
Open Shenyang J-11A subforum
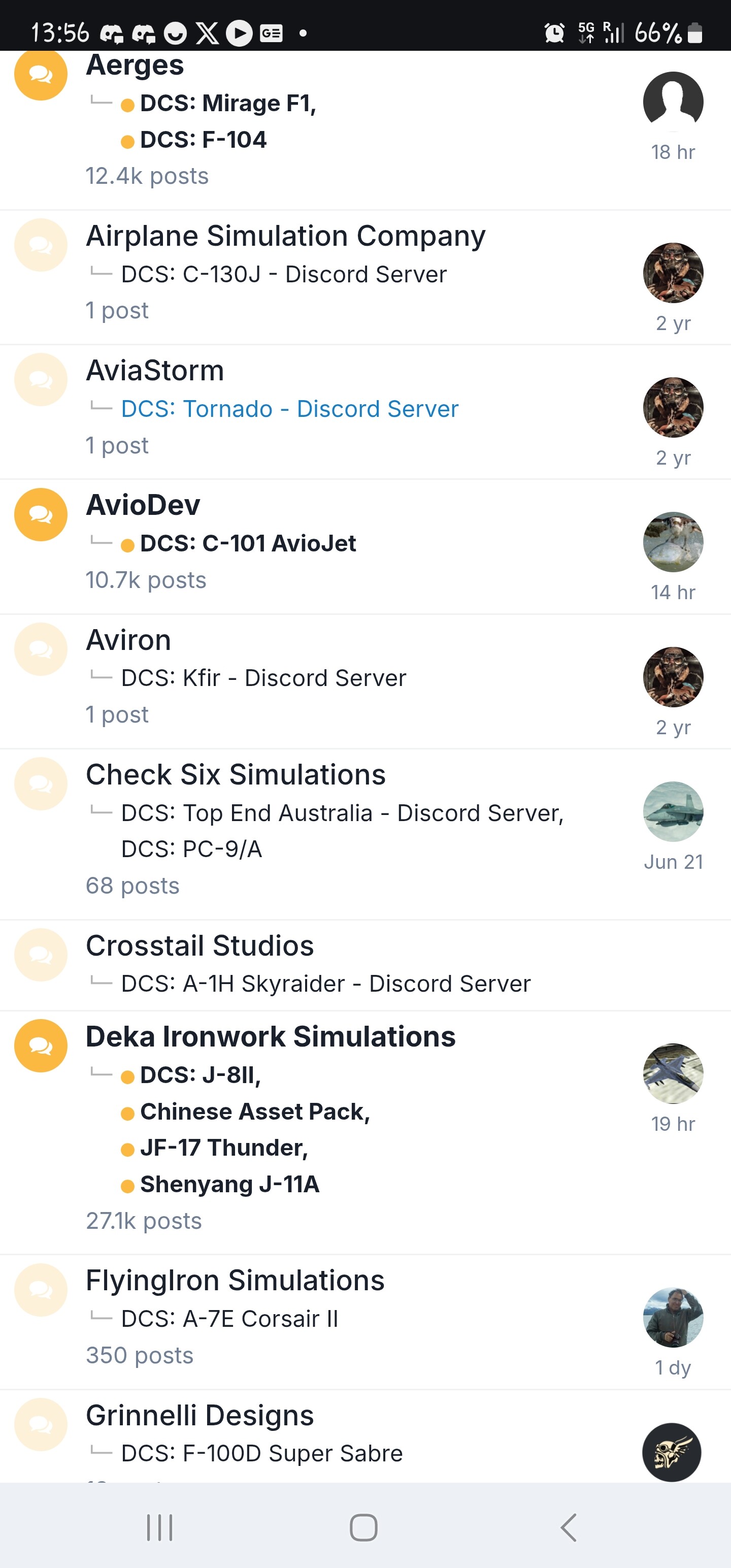pyautogui.click(x=229, y=1185)
